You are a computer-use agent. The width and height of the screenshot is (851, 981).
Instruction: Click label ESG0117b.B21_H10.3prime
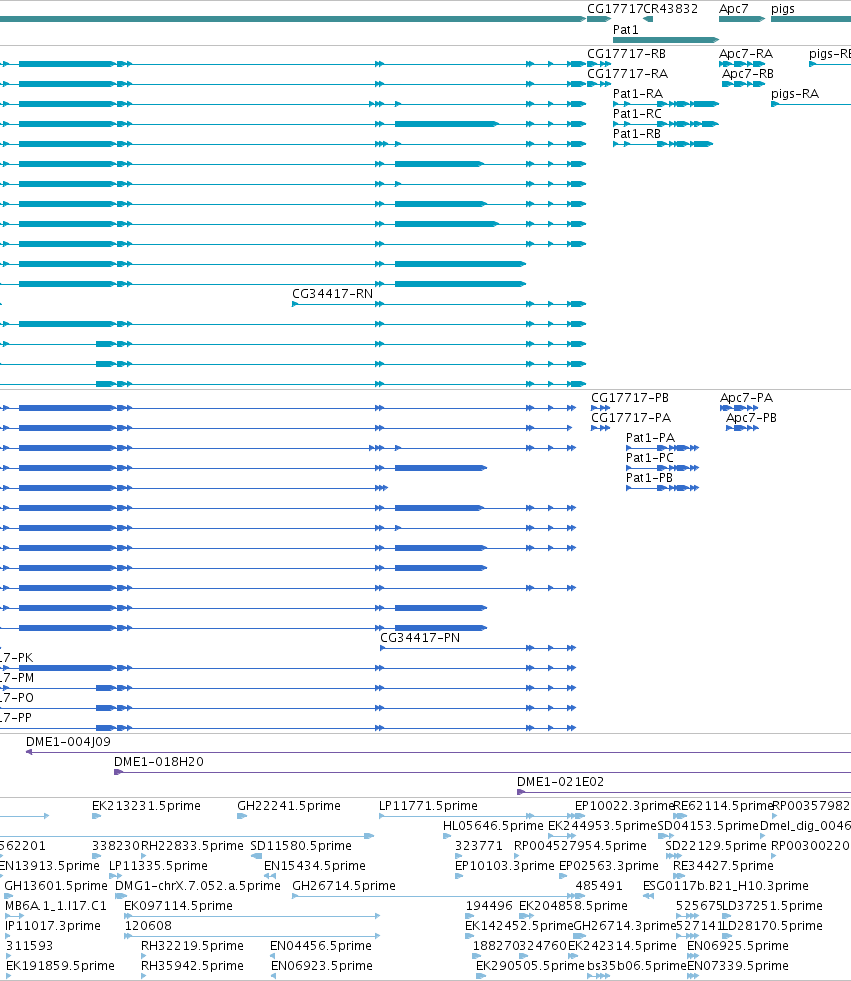[726, 886]
